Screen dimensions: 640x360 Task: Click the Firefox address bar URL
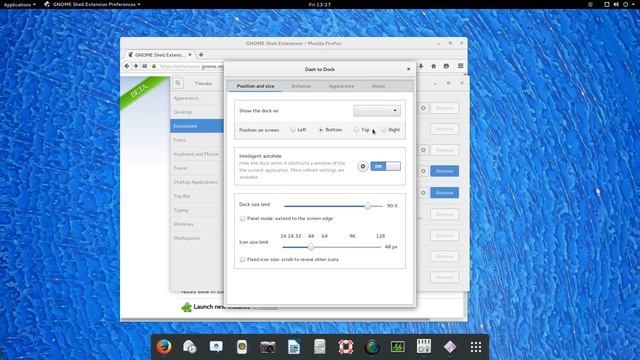(192, 66)
